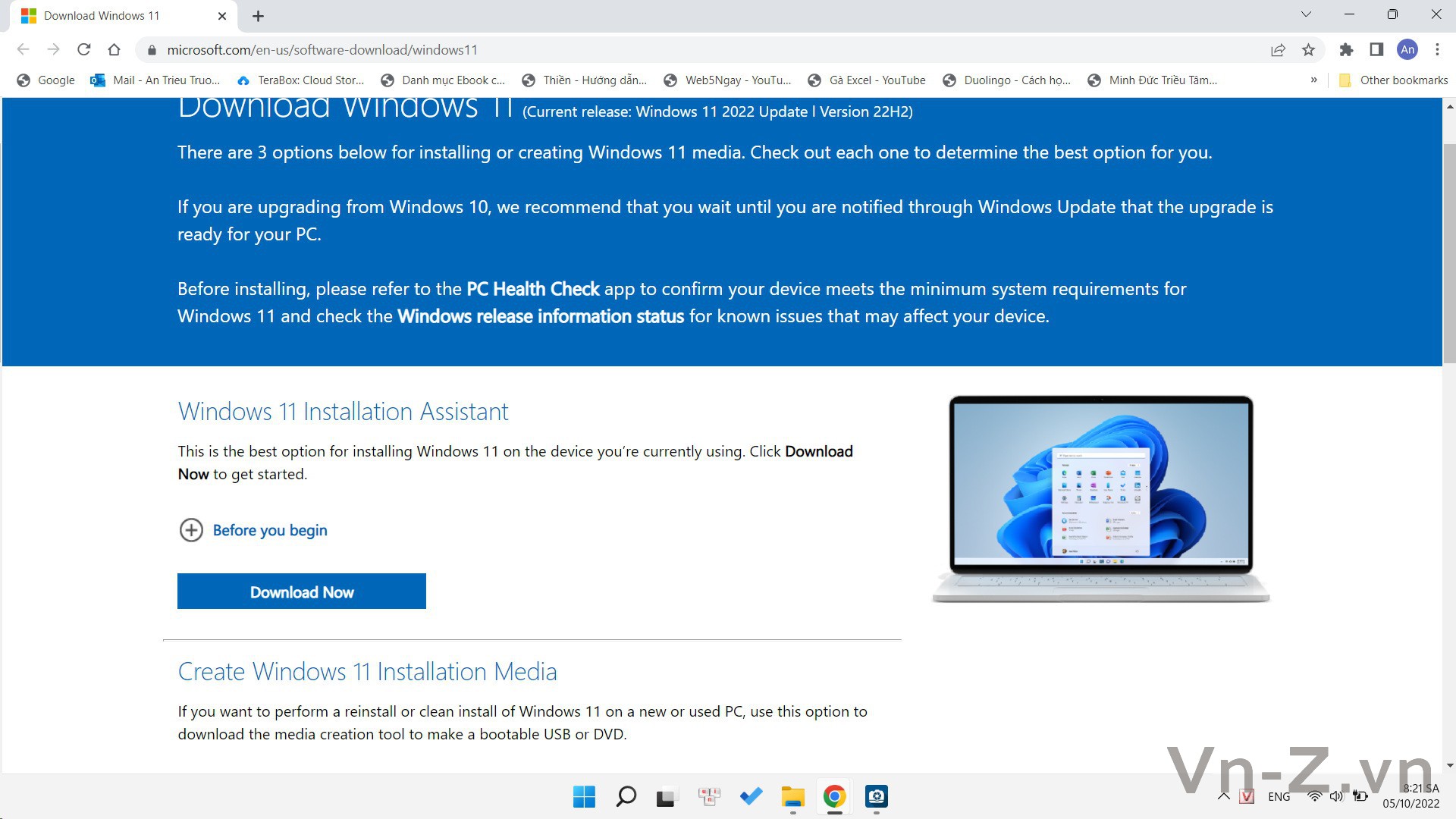Open Wi-Fi network tray icon
Screen dimensions: 1456x819
tap(1315, 796)
